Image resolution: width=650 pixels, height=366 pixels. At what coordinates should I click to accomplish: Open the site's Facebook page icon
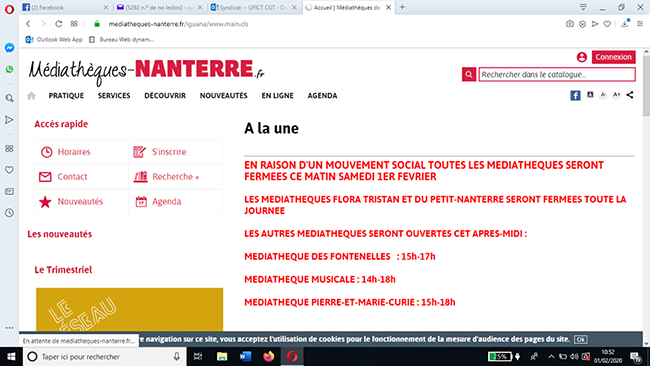click(x=575, y=95)
